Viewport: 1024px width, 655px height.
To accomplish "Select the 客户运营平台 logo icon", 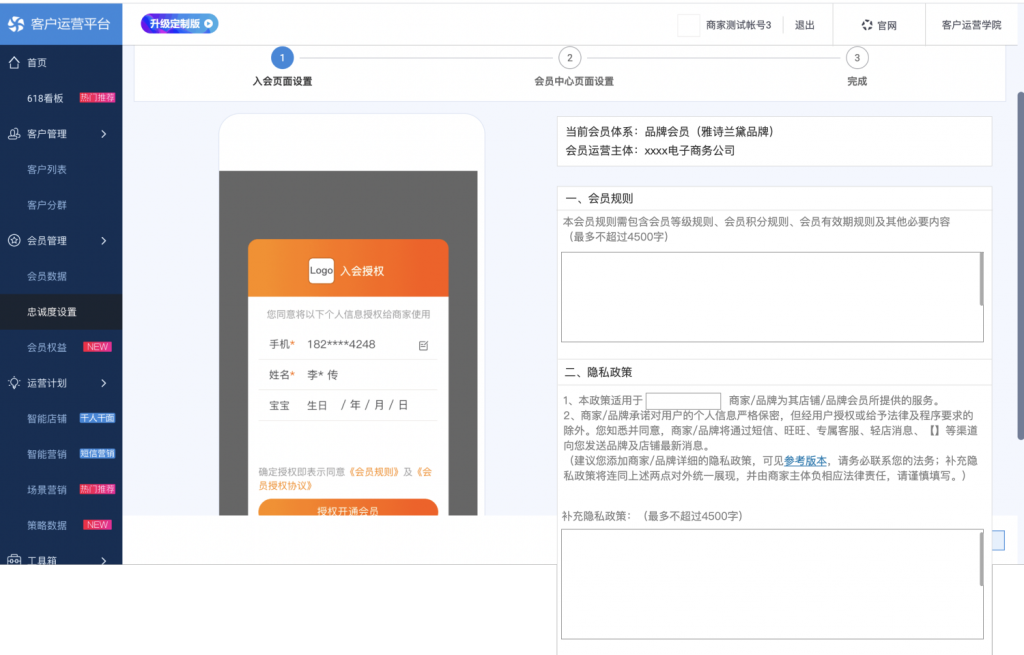I will [x=16, y=24].
